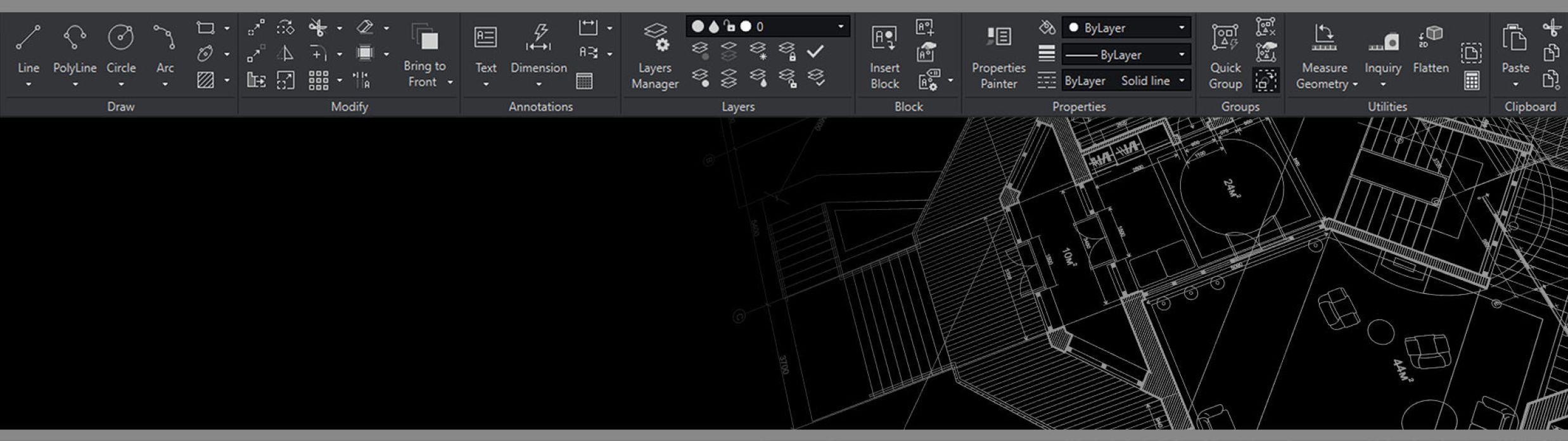Click the Bring to Front icon
The image size is (1568, 441).
tap(425, 37)
